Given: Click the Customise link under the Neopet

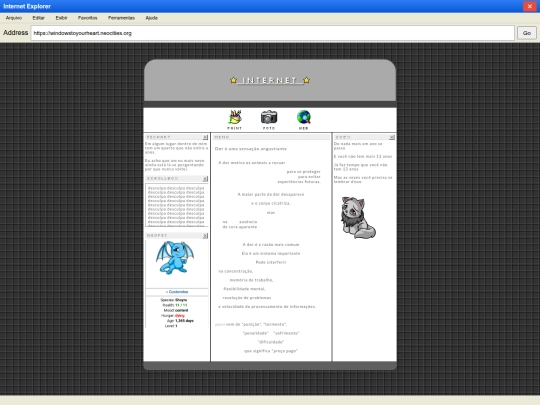Looking at the screenshot, I should tap(177, 292).
